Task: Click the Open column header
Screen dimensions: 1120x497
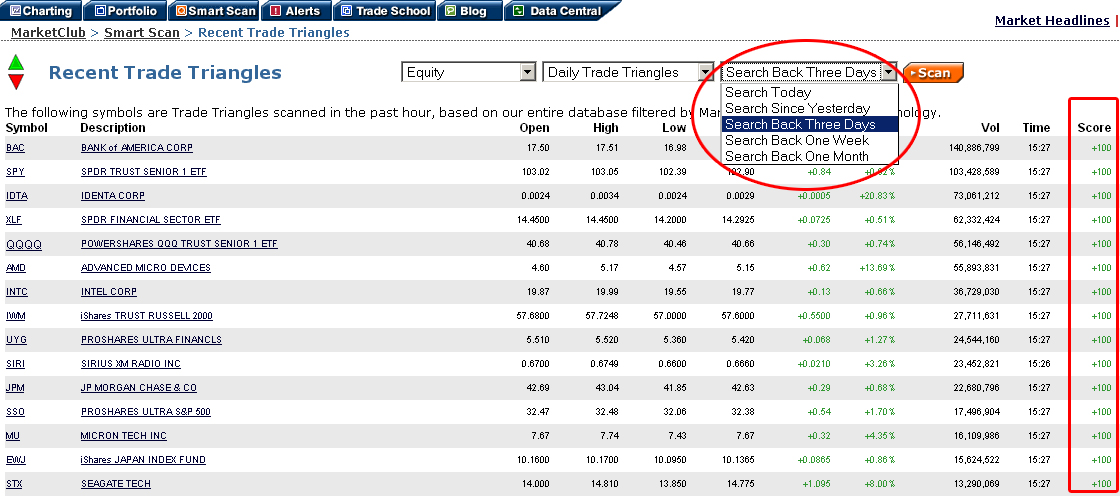Action: [x=535, y=129]
